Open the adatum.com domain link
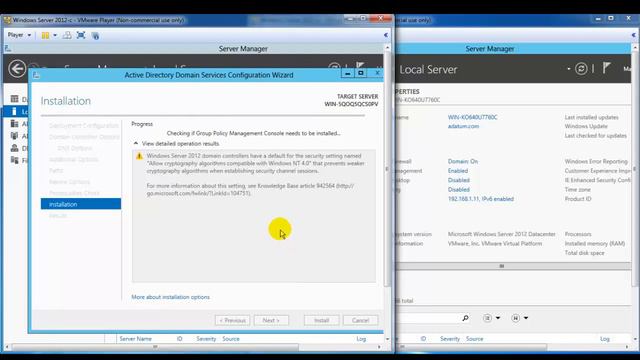The height and width of the screenshot is (360, 640). (x=463, y=126)
